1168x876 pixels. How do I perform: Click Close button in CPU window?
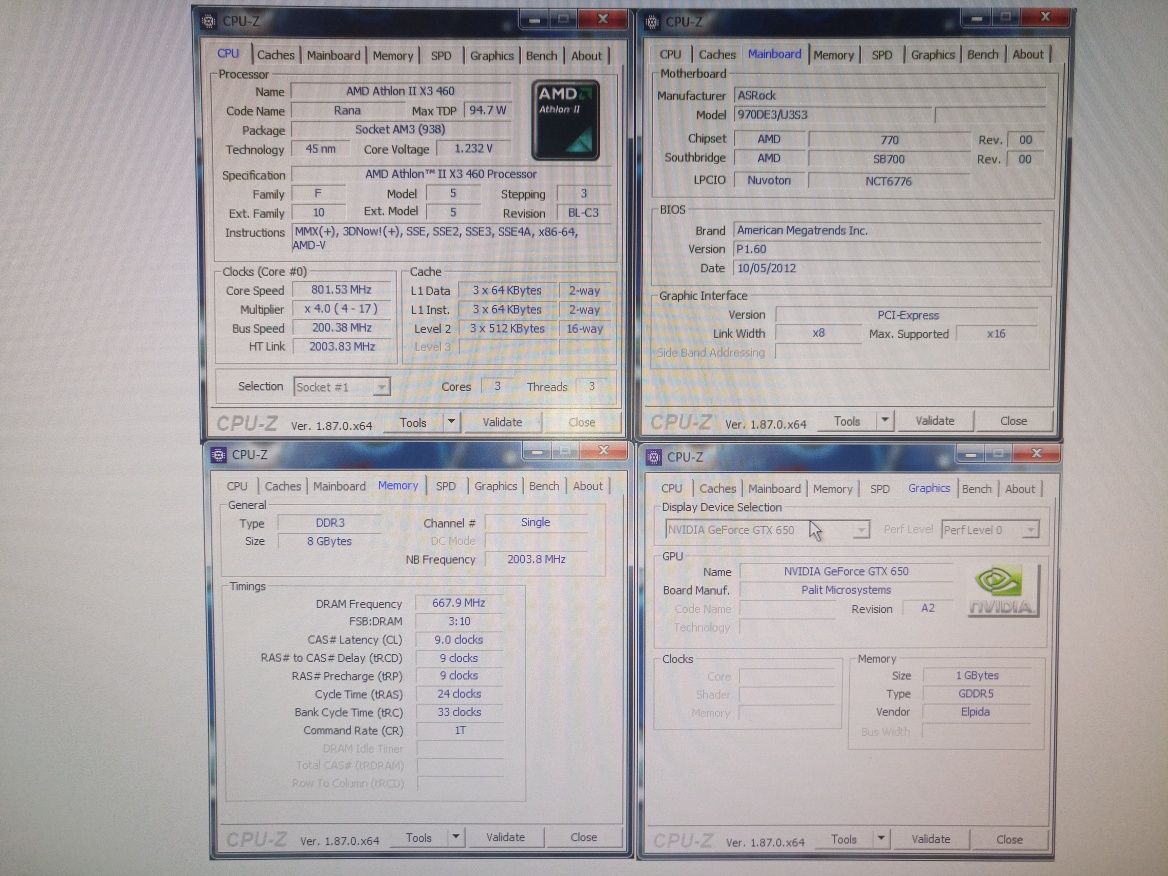582,422
